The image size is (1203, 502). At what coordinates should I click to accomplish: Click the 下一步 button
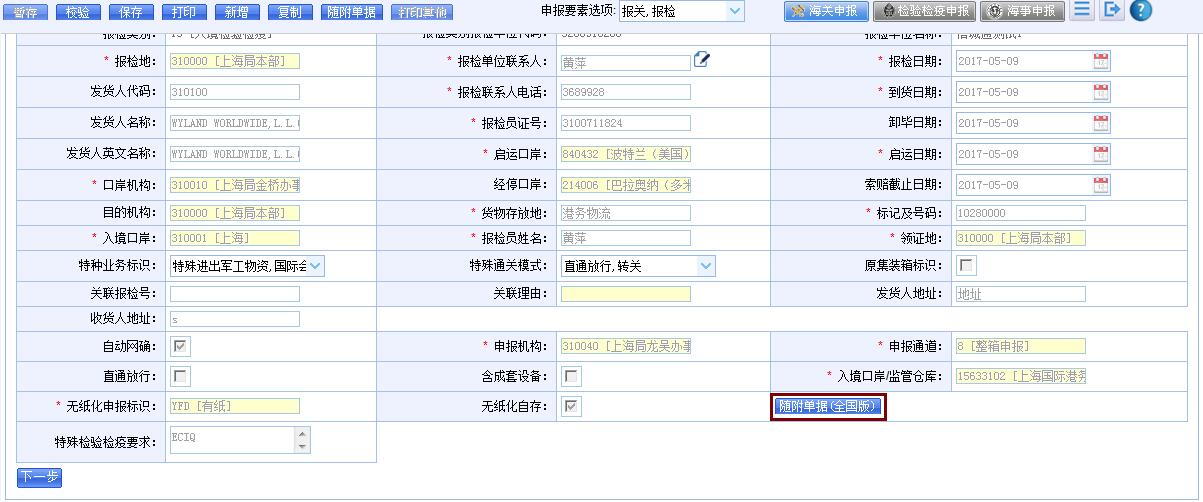pos(39,477)
